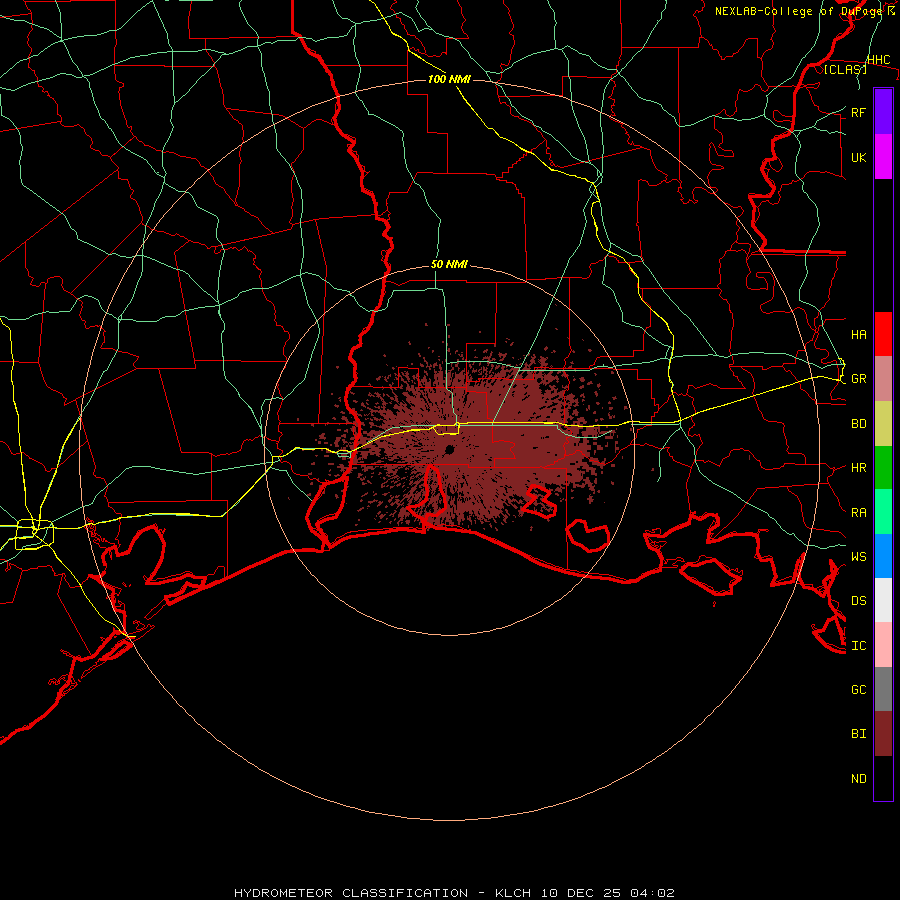Screen dimensions: 900x900
Task: Click the RA legend label
Action: coord(858,513)
